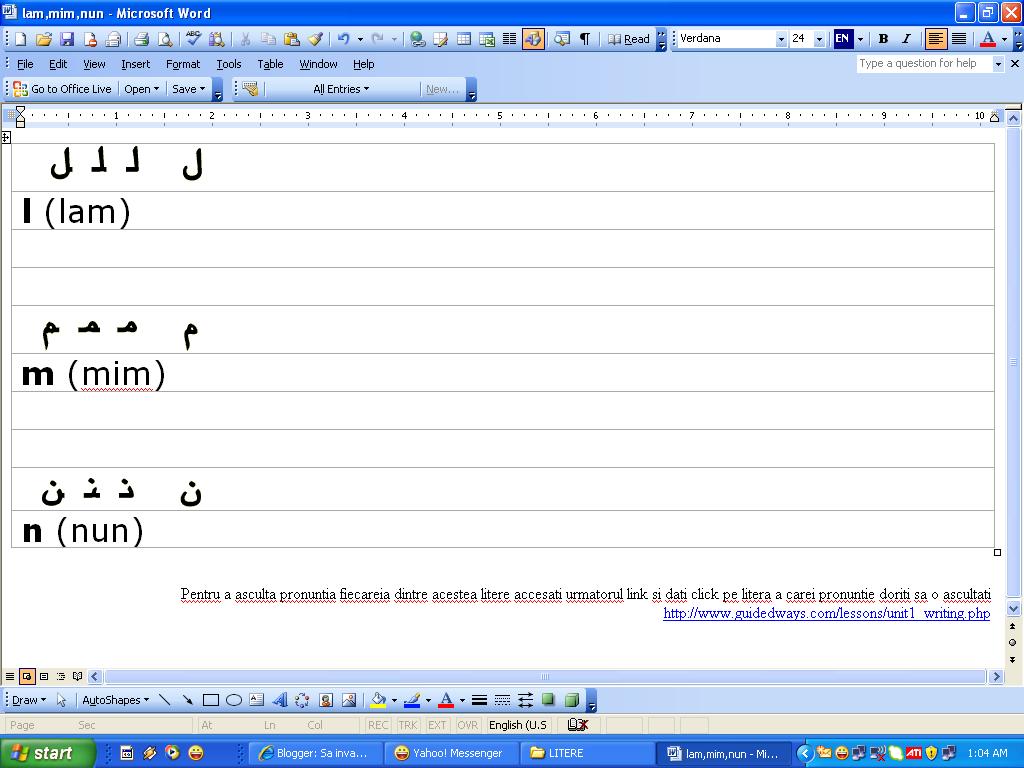
Task: Insert Excel worksheet icon
Action: (487, 39)
